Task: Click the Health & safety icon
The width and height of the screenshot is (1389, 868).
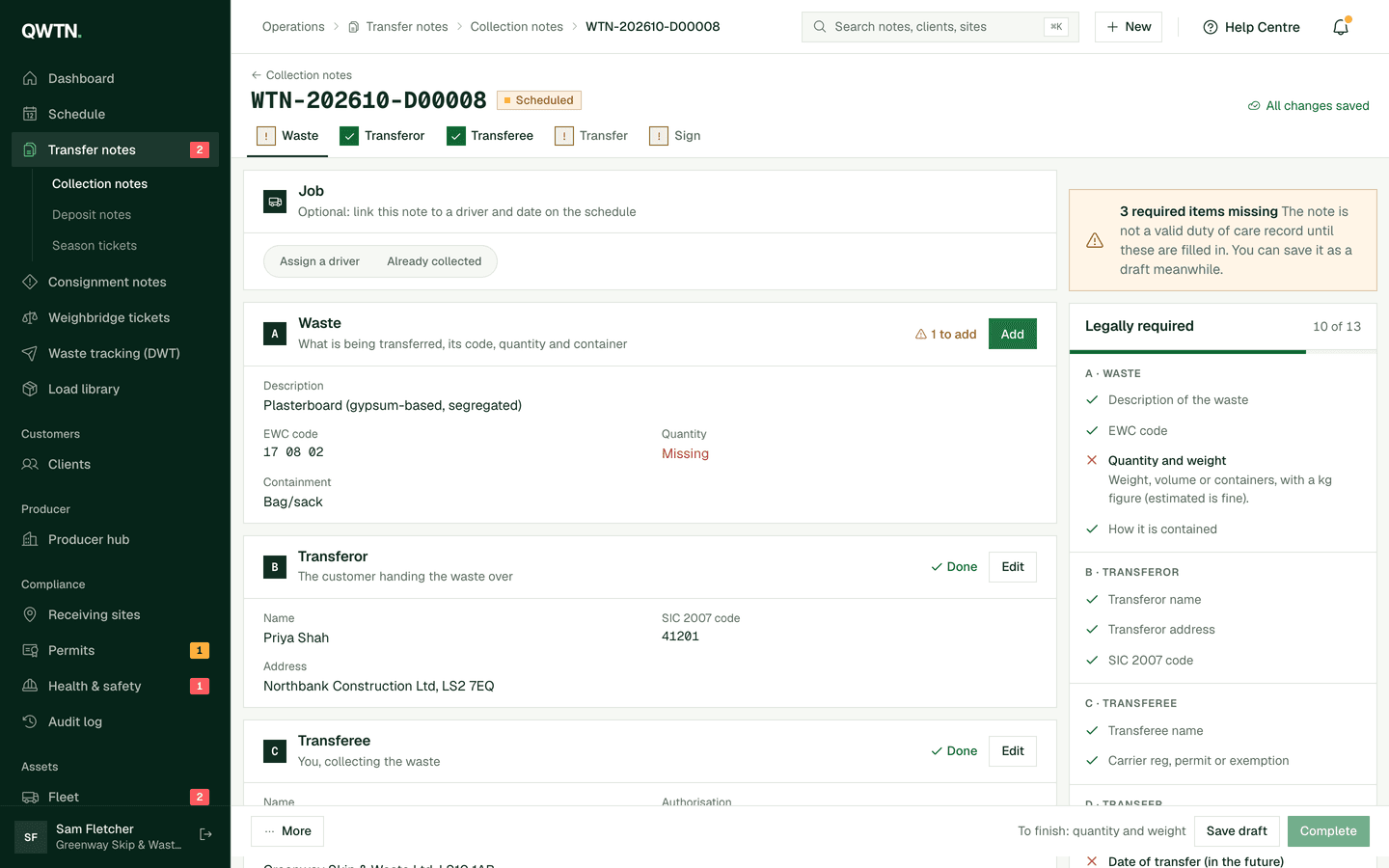Action: coord(30,686)
